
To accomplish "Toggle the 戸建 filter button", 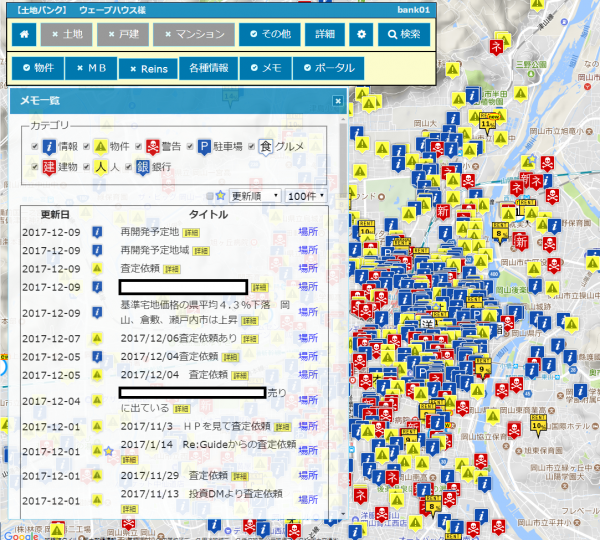I will (122, 34).
